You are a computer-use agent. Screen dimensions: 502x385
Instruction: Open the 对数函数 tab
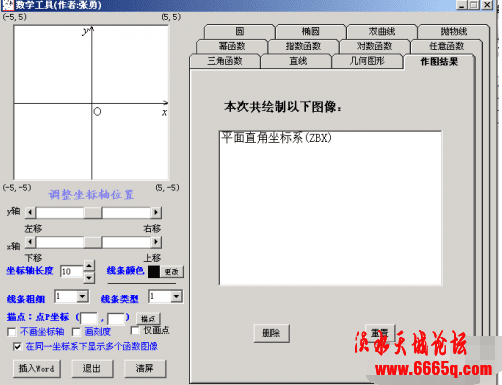[x=374, y=46]
